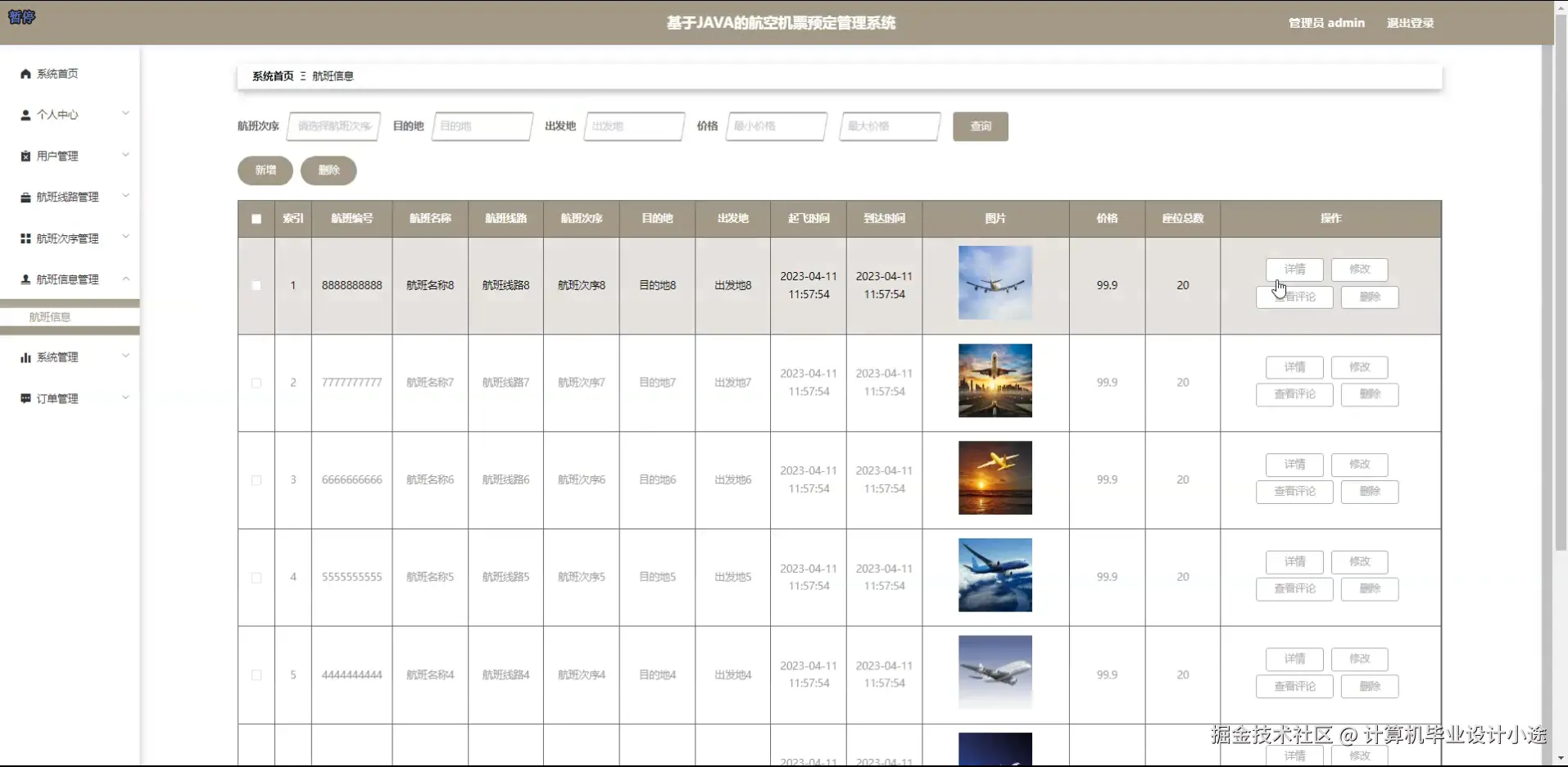Click 退出登录 to log out
The width and height of the screenshot is (1568, 767).
1410,23
